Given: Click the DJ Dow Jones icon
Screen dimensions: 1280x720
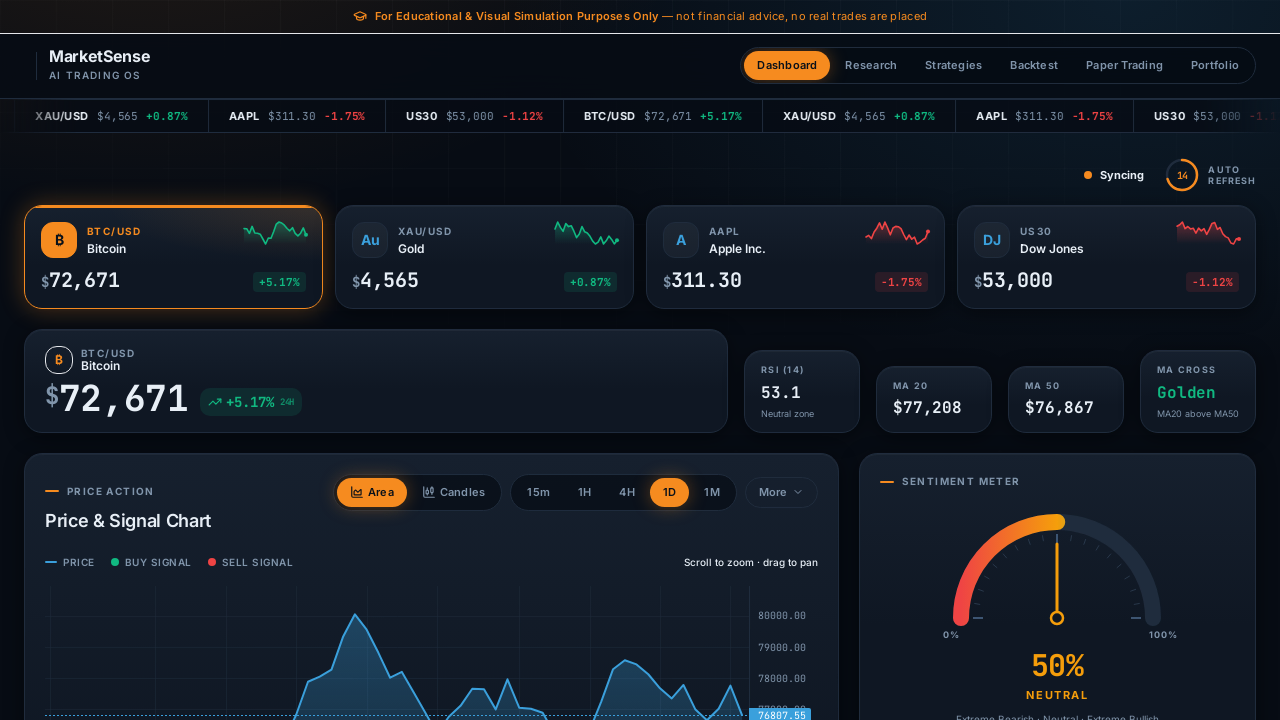Looking at the screenshot, I should (x=992, y=240).
